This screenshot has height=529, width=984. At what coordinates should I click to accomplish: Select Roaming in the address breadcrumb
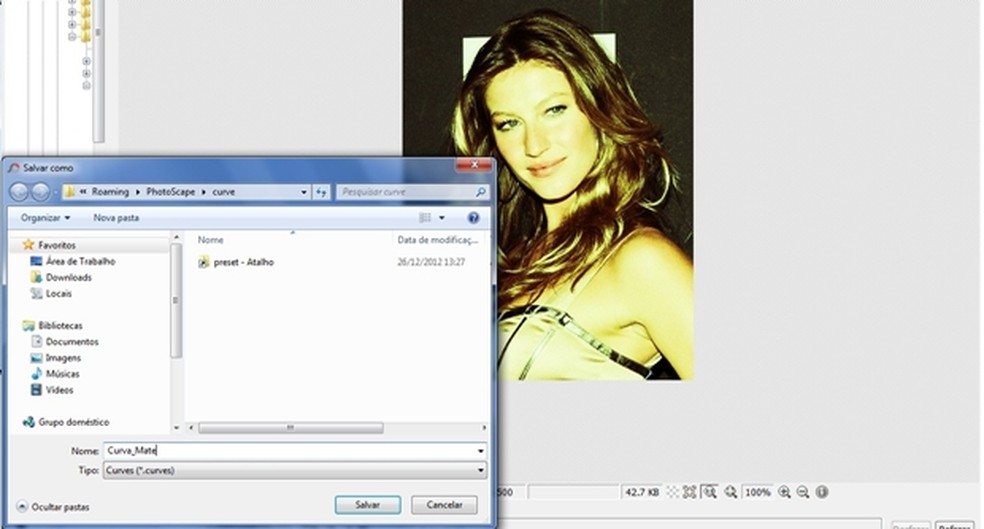coord(110,192)
